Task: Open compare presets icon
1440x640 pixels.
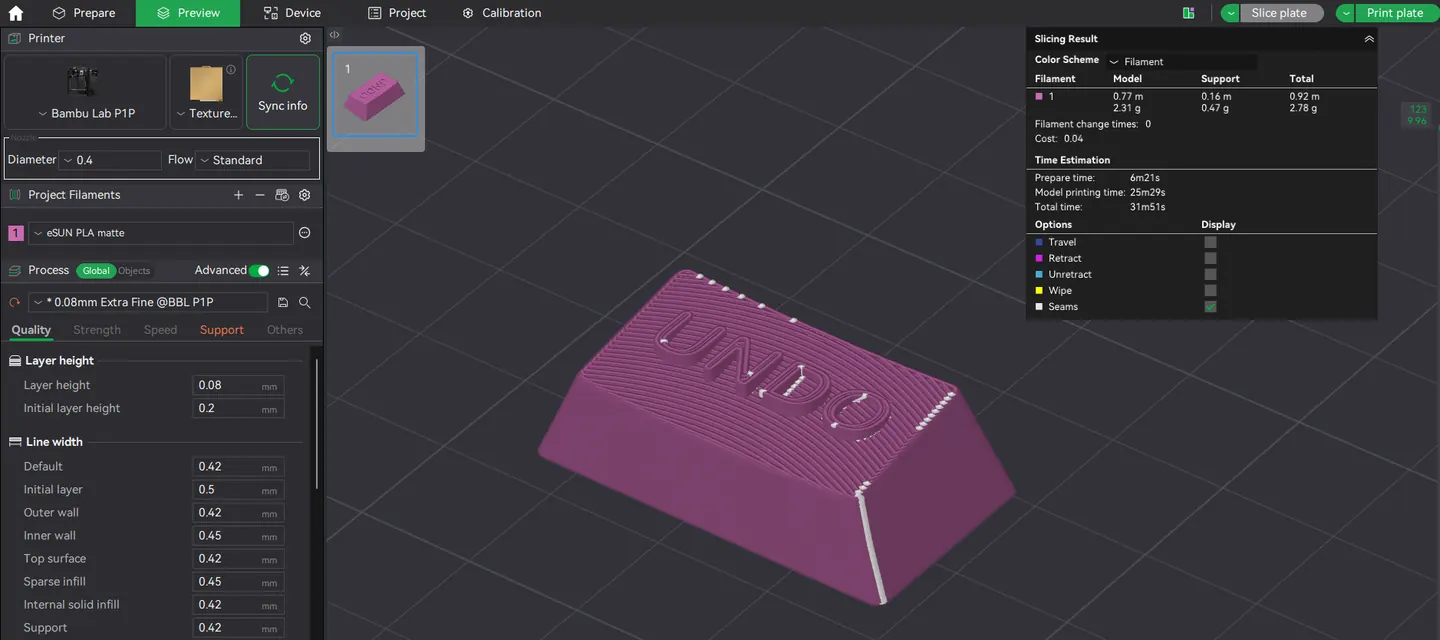Action: [305, 271]
